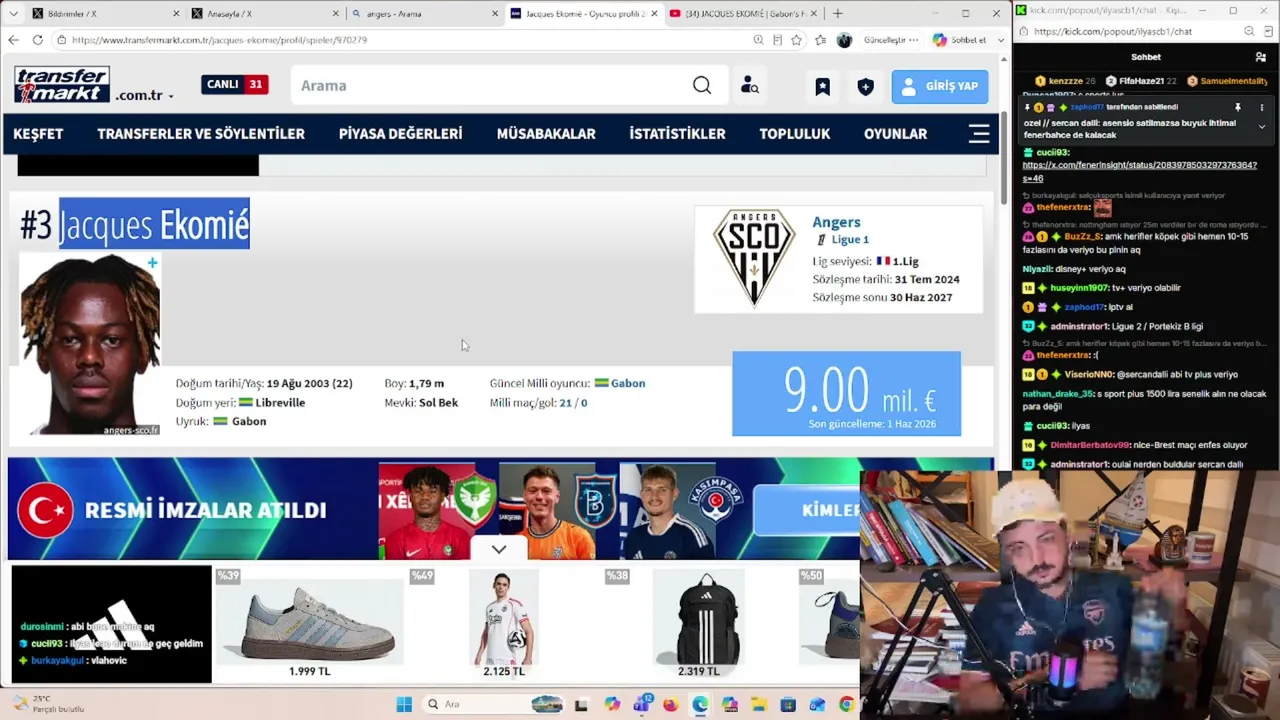Image resolution: width=1280 pixels, height=720 pixels.
Task: Open the reader view icon in the address bar
Action: pyautogui.click(x=777, y=40)
